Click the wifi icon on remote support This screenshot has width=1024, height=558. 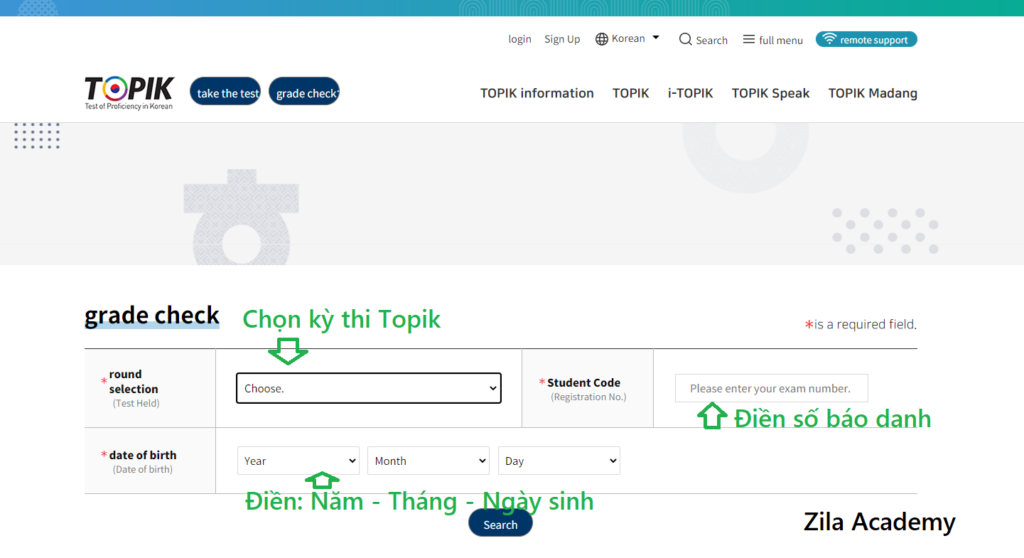tap(829, 39)
